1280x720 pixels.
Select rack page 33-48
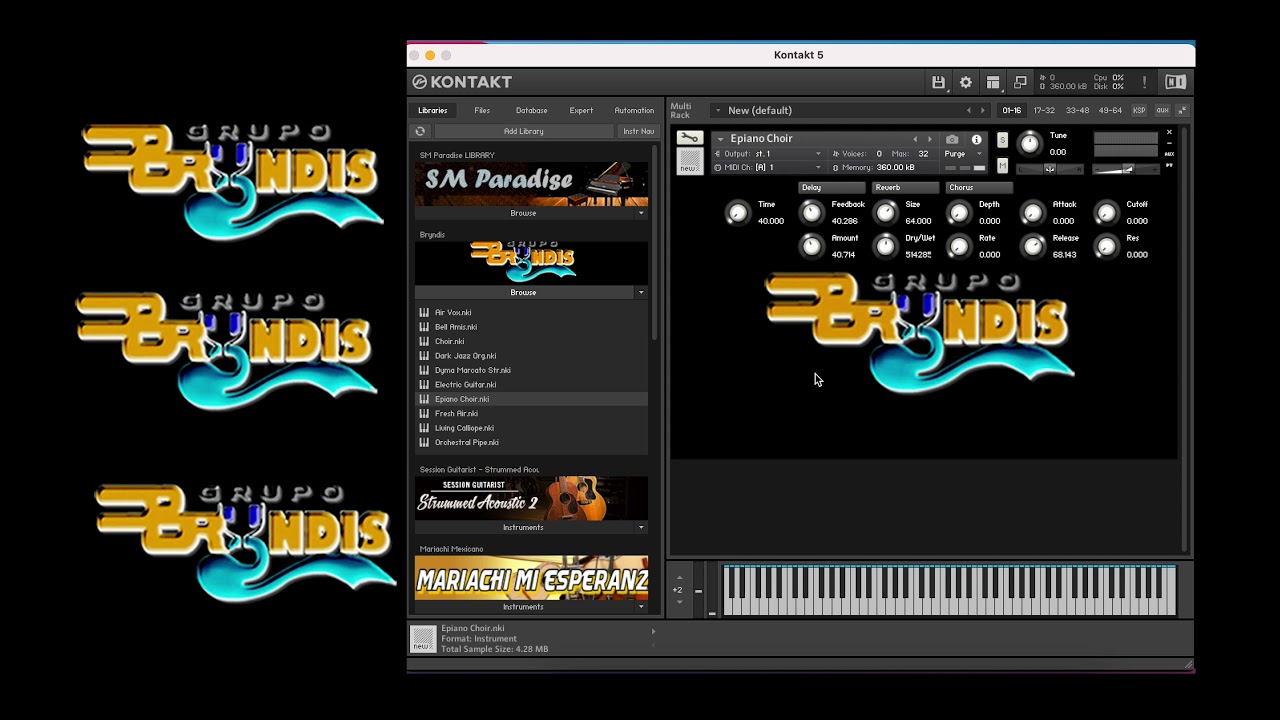(1077, 110)
